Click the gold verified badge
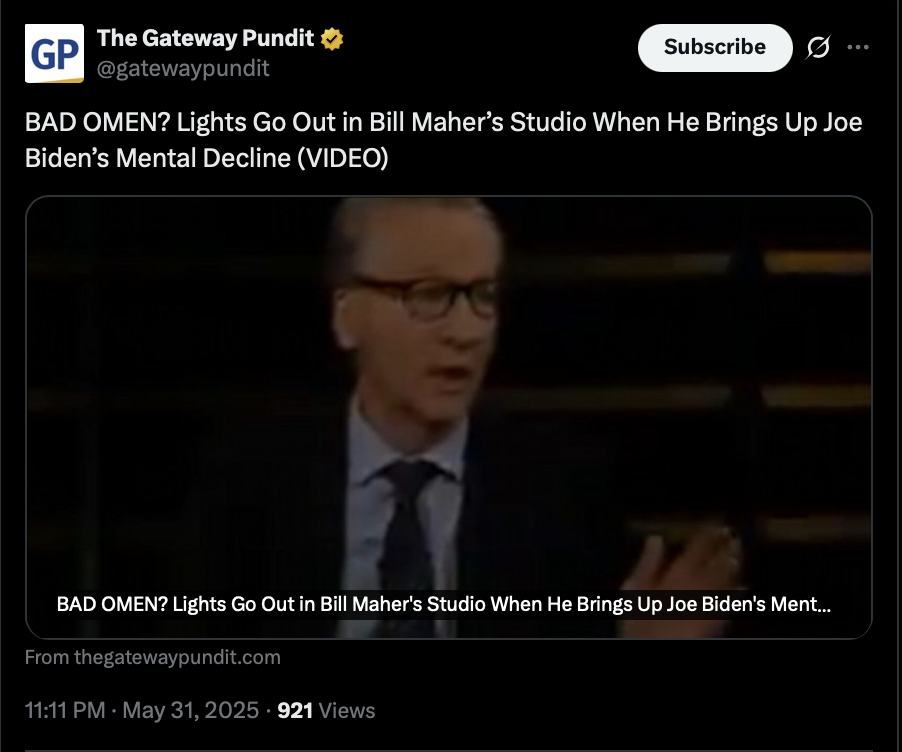902x752 pixels. tap(332, 39)
